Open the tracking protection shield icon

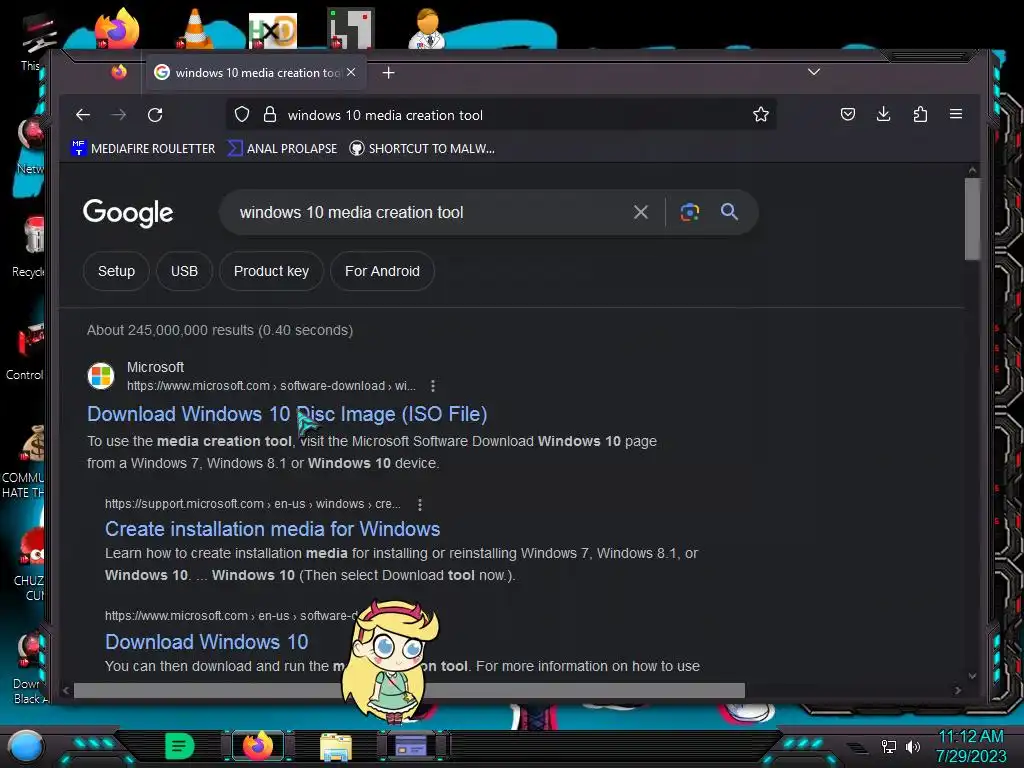click(x=242, y=115)
